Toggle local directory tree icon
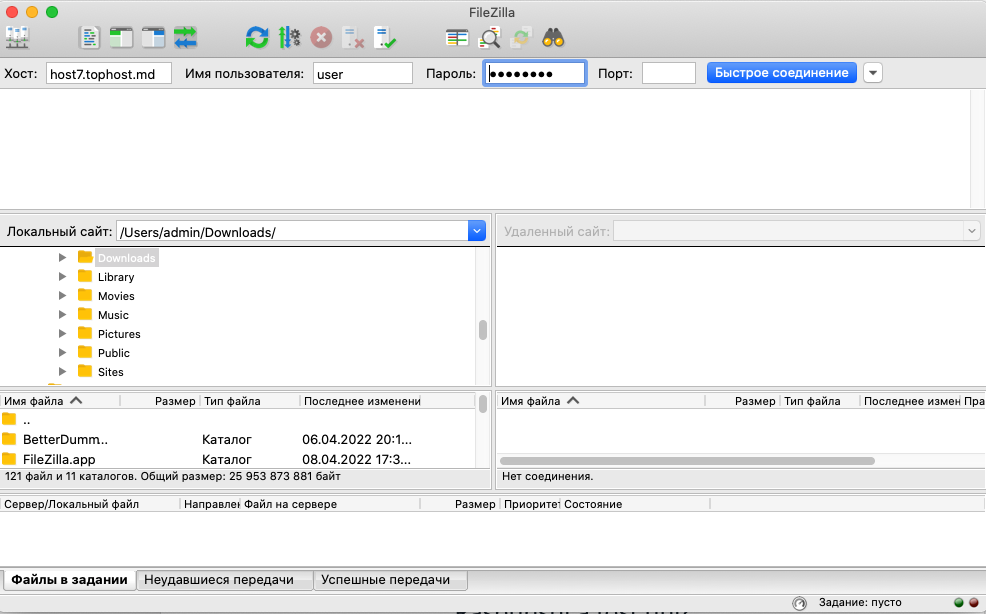Viewport: 986px width, 614px height. 121,38
